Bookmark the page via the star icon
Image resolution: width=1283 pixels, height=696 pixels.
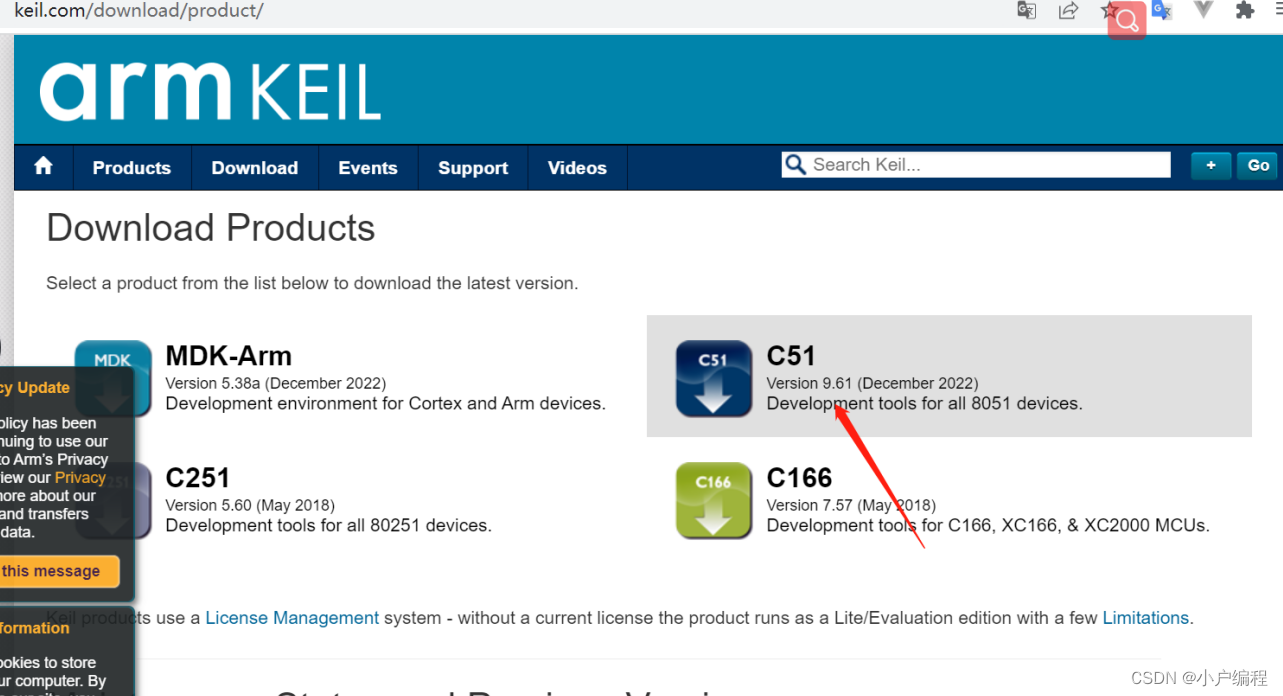(1108, 11)
